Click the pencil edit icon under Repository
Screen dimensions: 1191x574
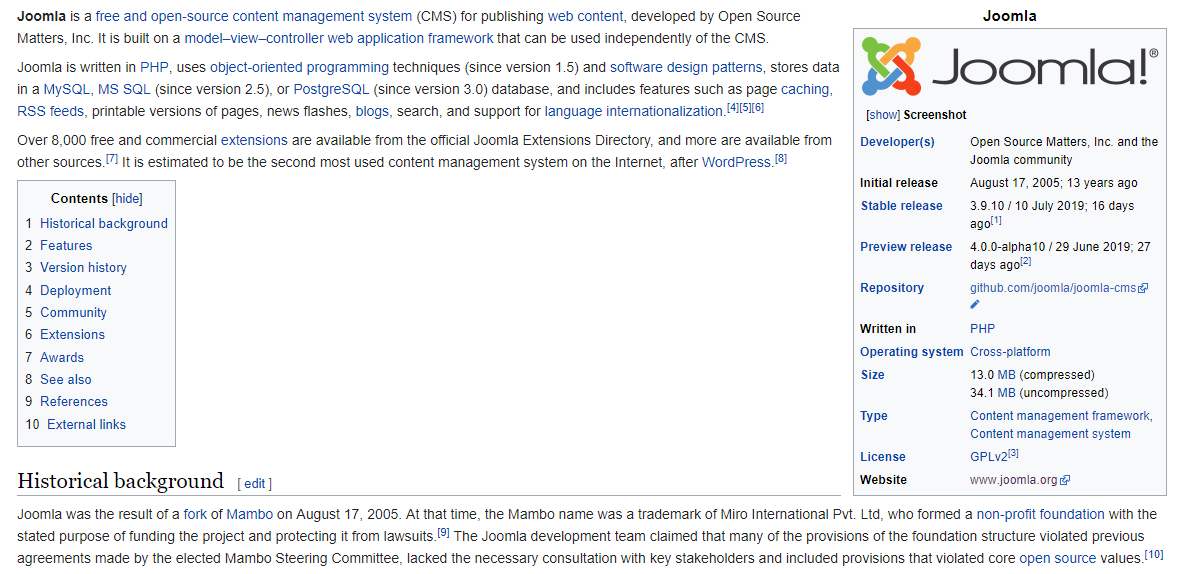tap(975, 304)
